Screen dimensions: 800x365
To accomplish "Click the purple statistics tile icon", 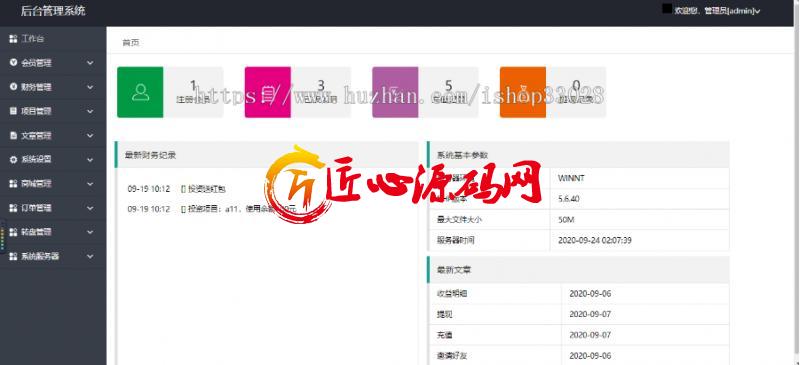I will click(x=395, y=92).
